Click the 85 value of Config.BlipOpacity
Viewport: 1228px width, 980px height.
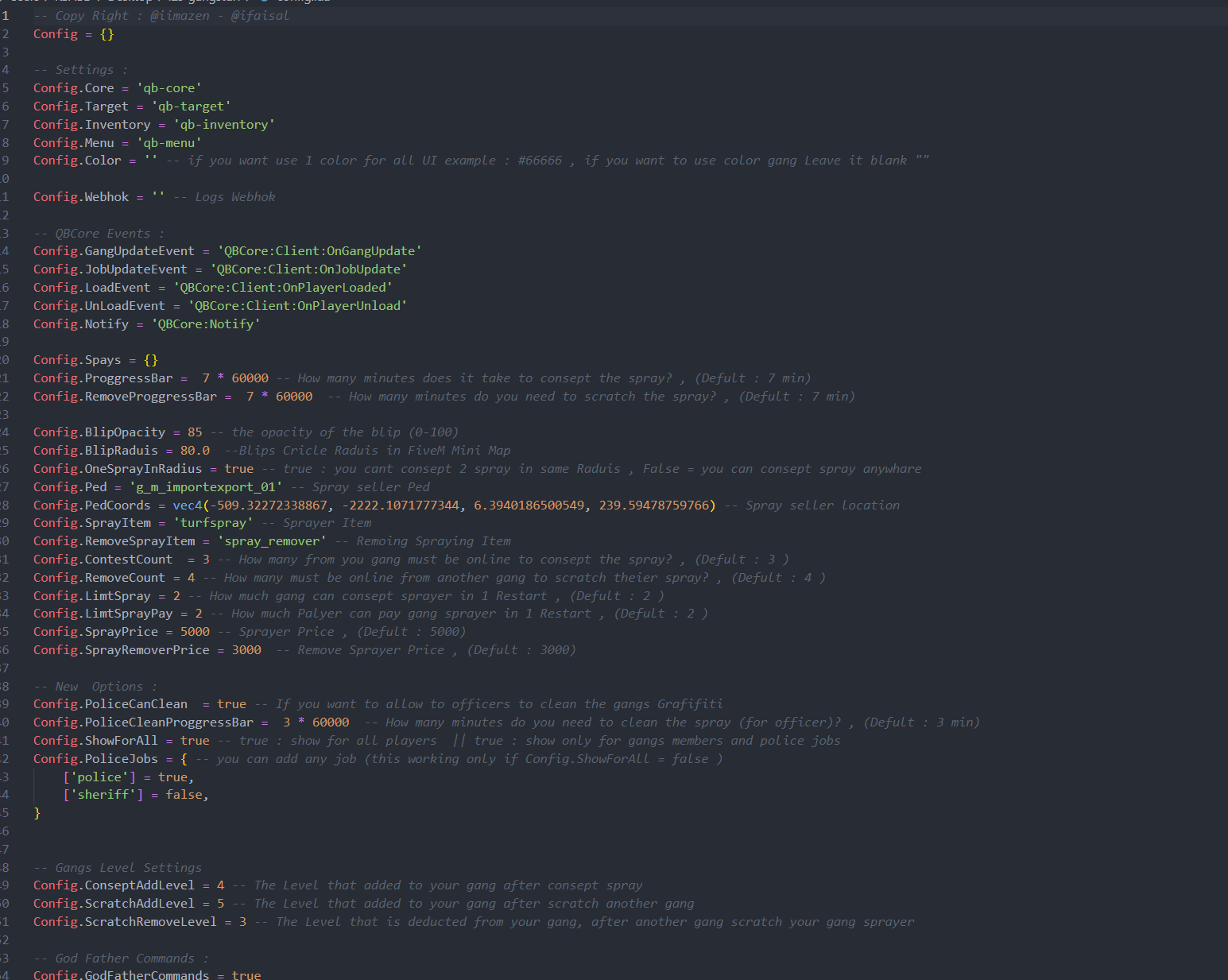coord(195,432)
